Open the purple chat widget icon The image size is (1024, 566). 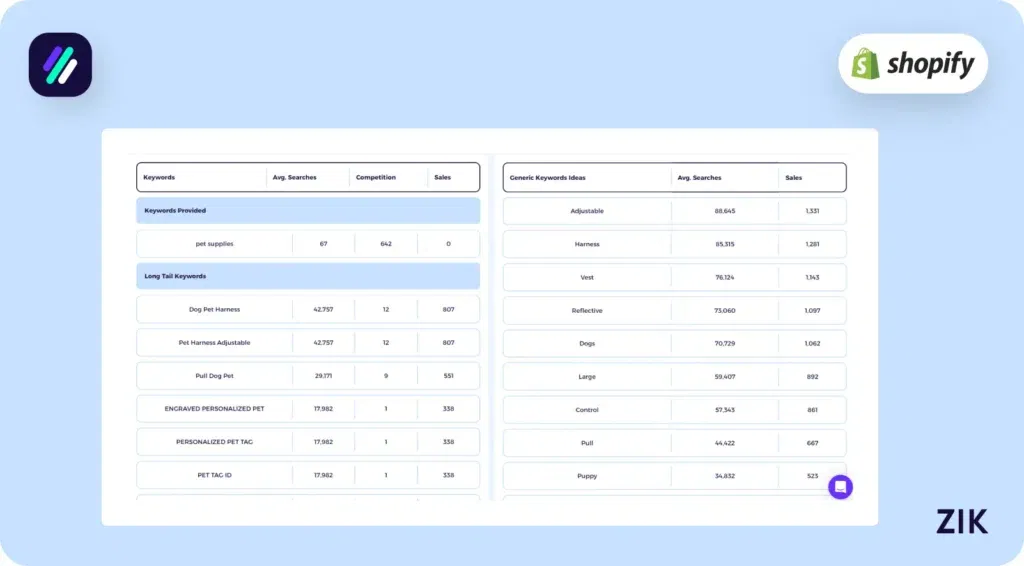pyautogui.click(x=840, y=487)
